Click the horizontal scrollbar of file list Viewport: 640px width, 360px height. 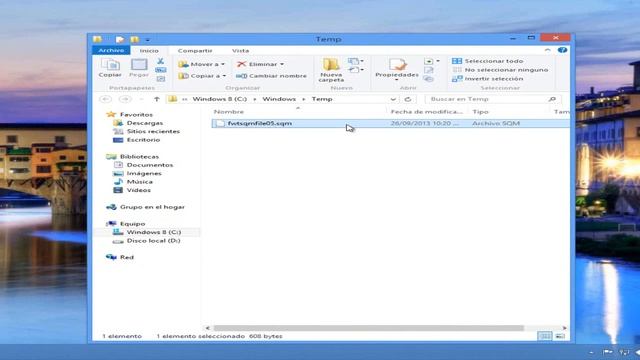(368, 328)
